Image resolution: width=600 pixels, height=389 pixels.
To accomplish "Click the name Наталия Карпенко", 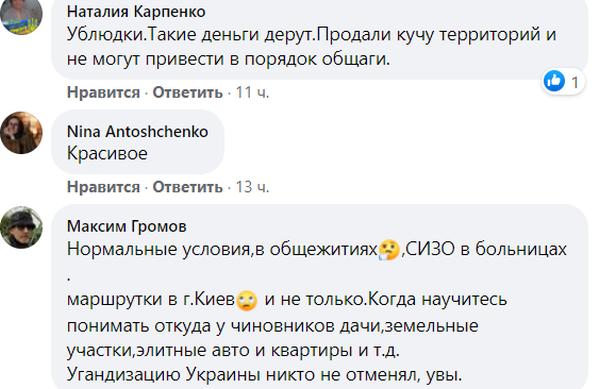I will tap(136, 11).
